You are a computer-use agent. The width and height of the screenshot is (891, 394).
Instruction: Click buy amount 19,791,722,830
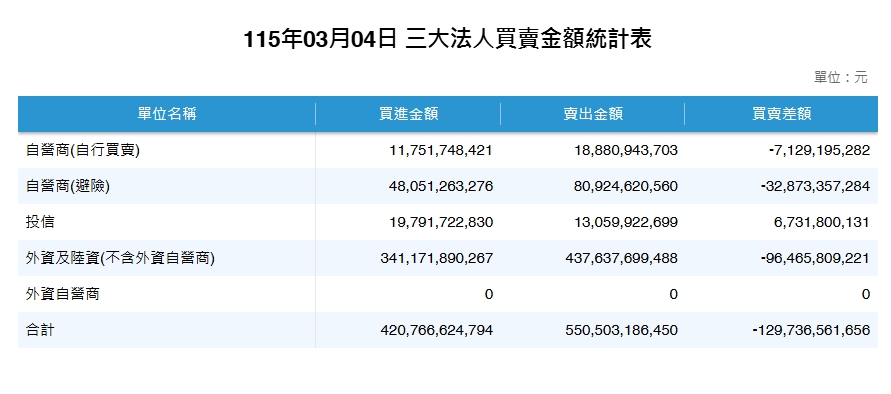pyautogui.click(x=441, y=222)
